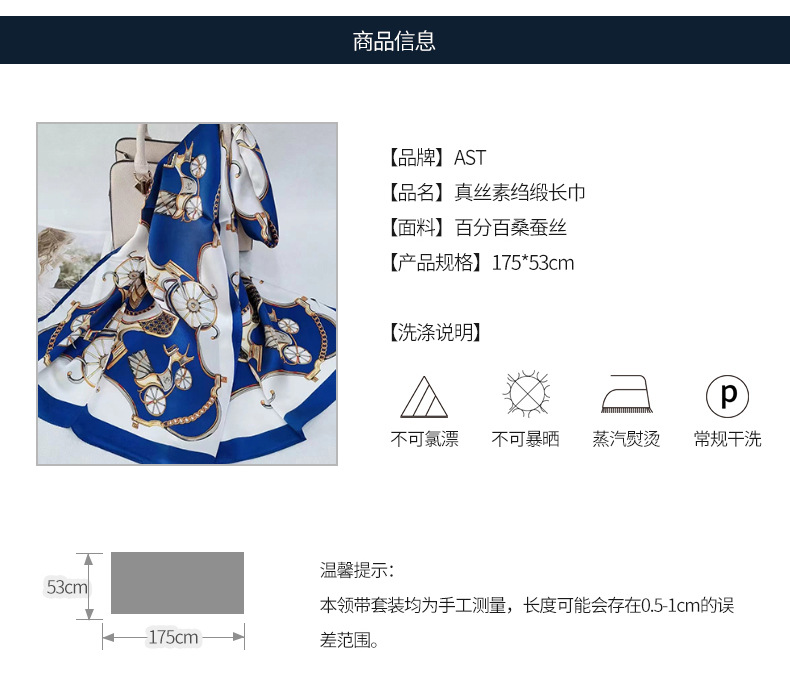Click the circled P dry-clean icon

pos(727,396)
